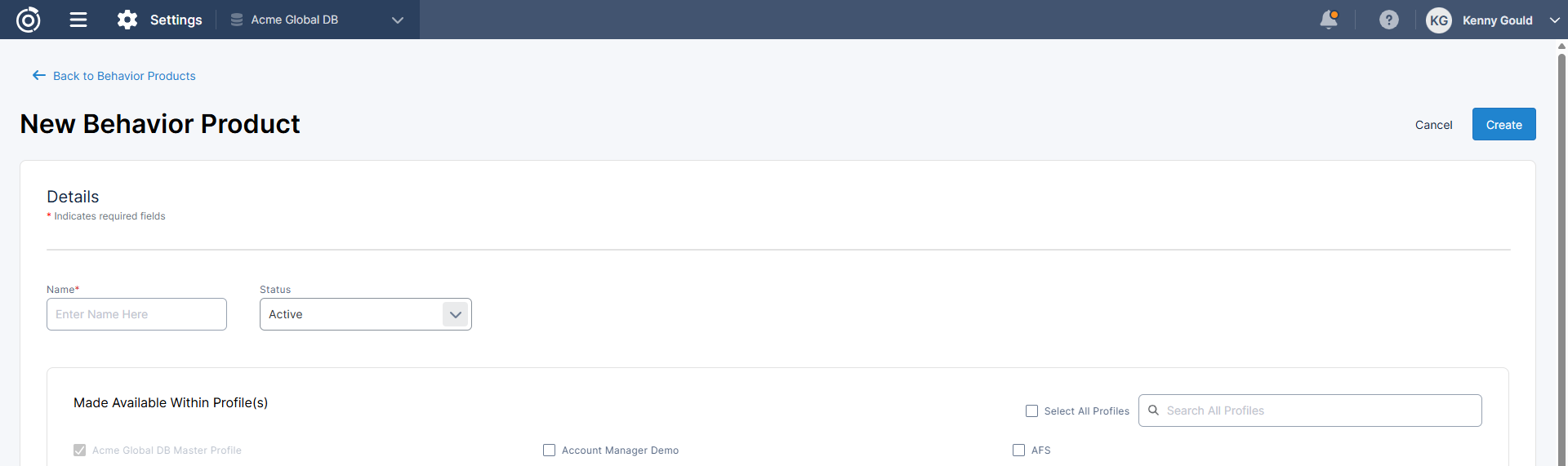This screenshot has height=466, width=1568.
Task: Expand the Kenny Gould user menu chevron
Action: [1554, 20]
